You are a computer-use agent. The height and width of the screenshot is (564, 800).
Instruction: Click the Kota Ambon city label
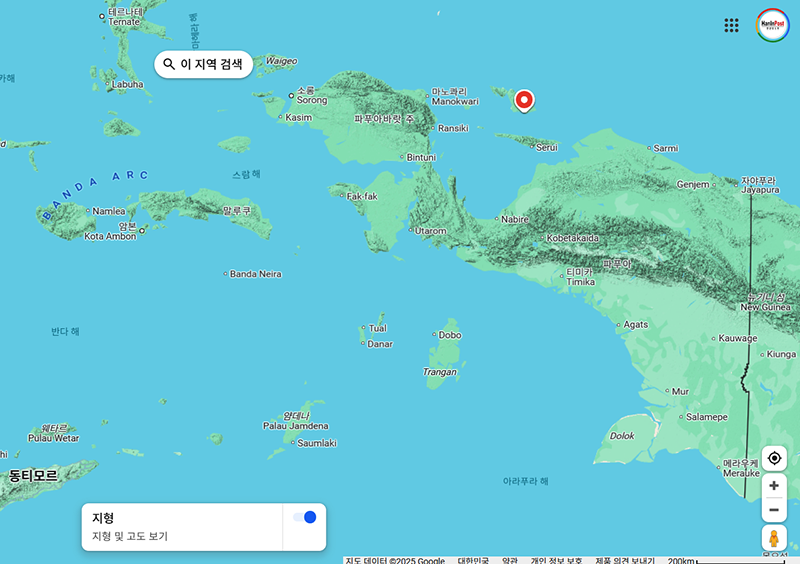tap(109, 236)
